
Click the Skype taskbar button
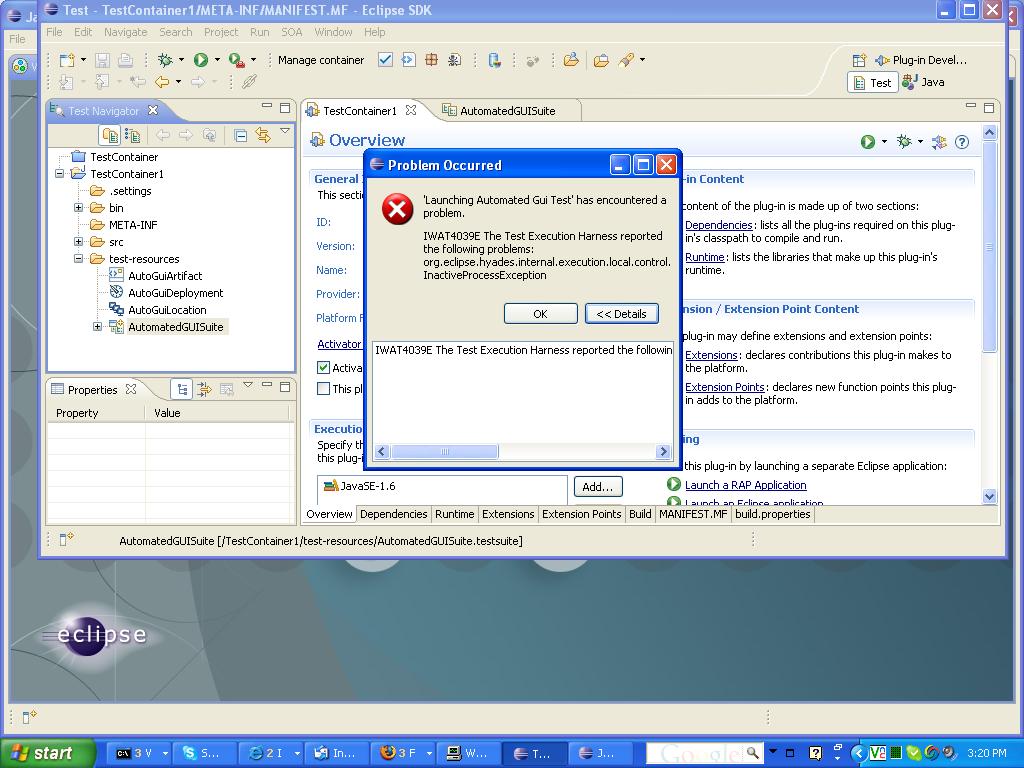(x=204, y=753)
